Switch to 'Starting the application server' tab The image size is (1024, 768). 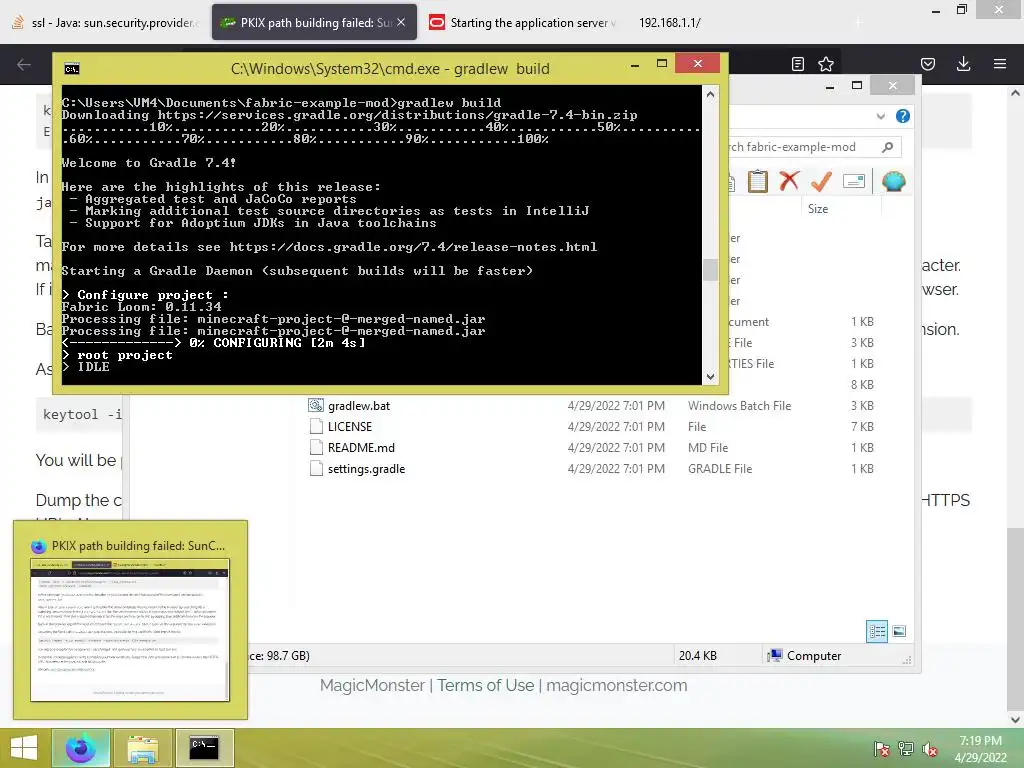click(x=522, y=22)
